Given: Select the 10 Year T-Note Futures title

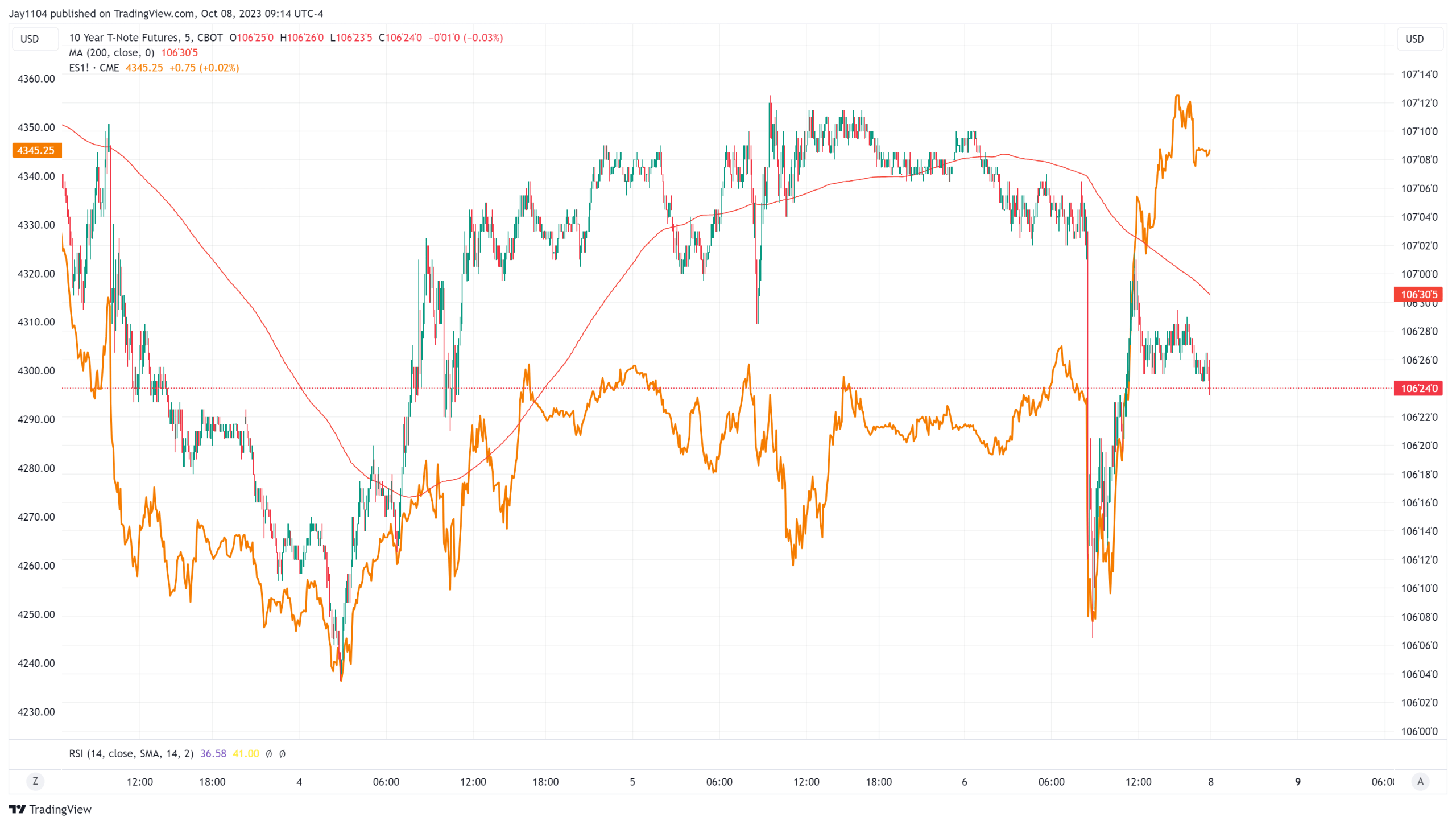Looking at the screenshot, I should (x=146, y=38).
